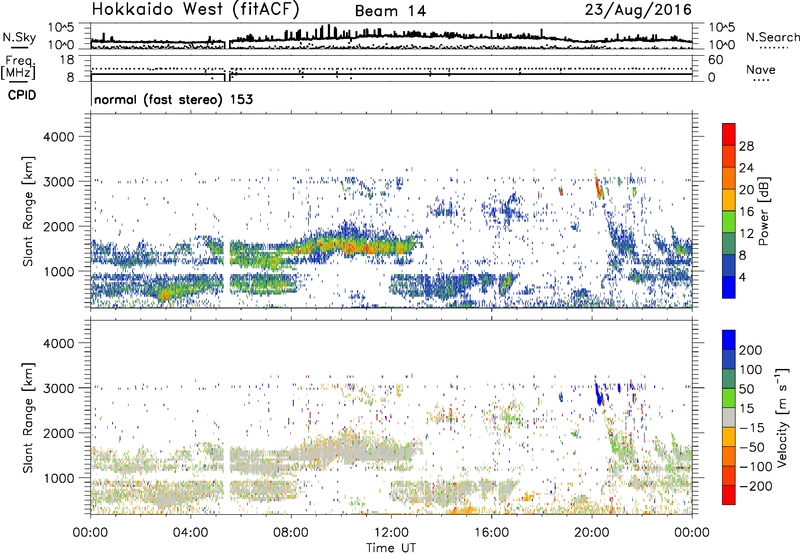The image size is (800, 554).
Task: Click the '4000' tick on the power panel
Action: [59, 137]
